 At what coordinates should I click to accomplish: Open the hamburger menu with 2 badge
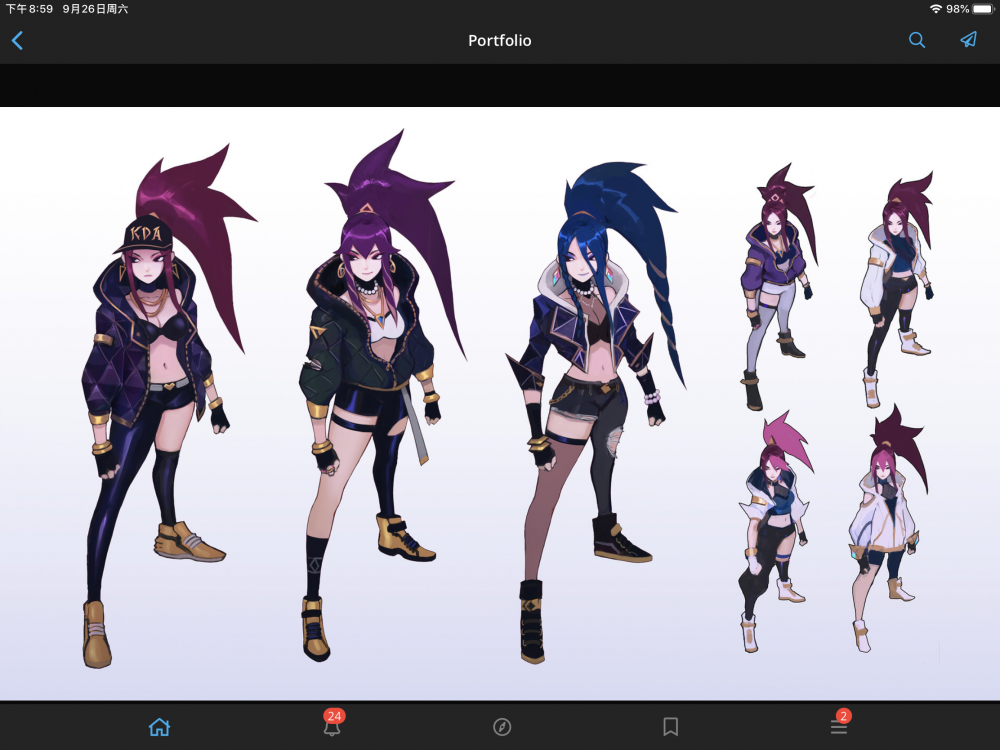point(840,723)
